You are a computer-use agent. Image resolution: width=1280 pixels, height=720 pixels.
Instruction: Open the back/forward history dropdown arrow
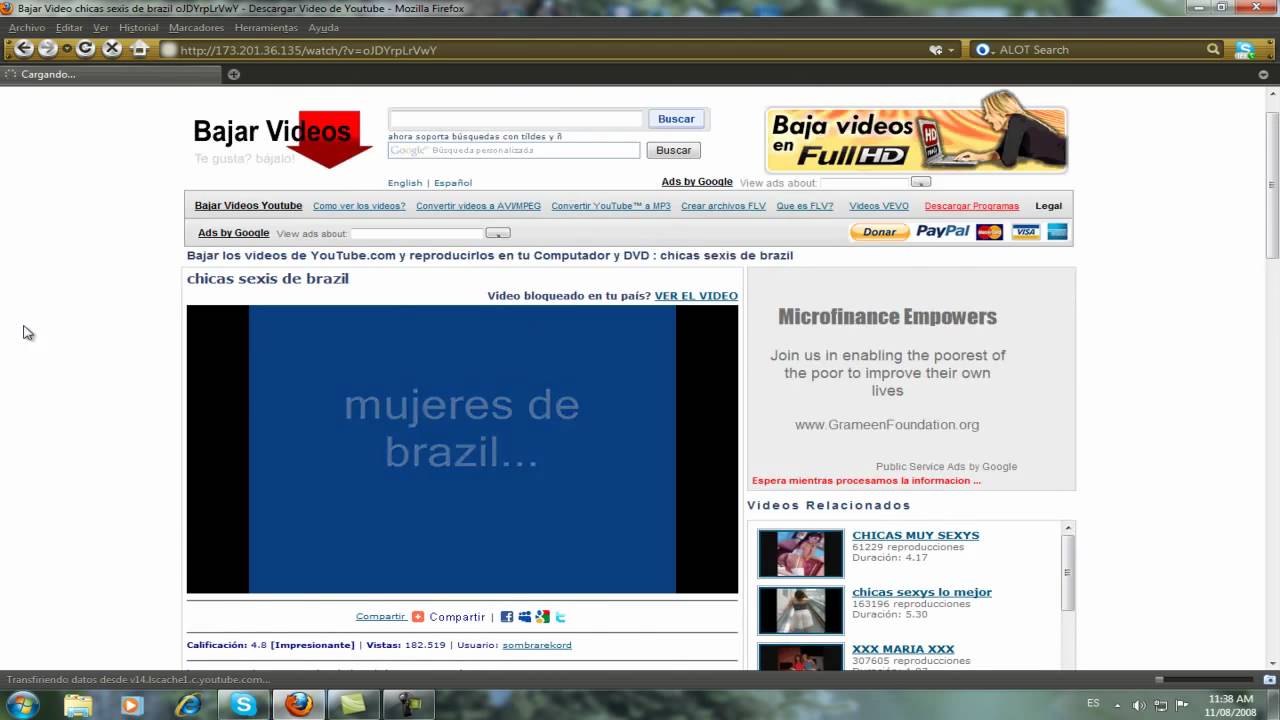(x=67, y=49)
